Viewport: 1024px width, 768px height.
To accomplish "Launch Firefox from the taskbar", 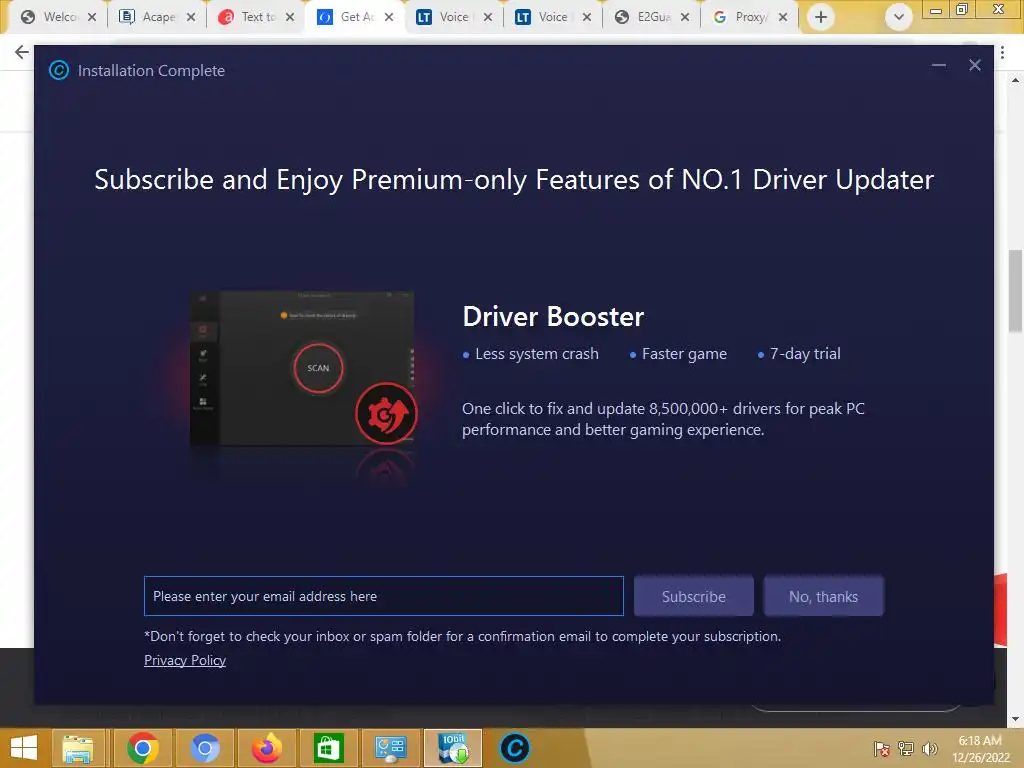I will (x=266, y=748).
